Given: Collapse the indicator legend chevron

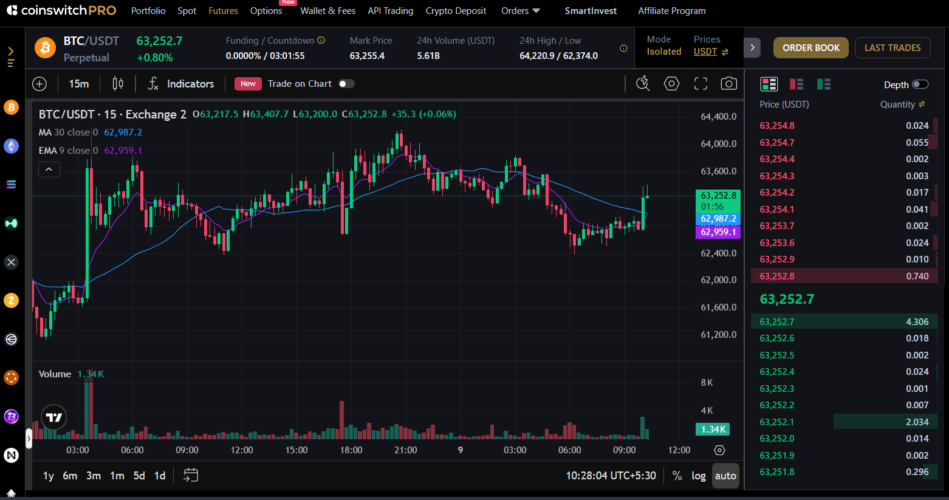Looking at the screenshot, I should tap(49, 170).
